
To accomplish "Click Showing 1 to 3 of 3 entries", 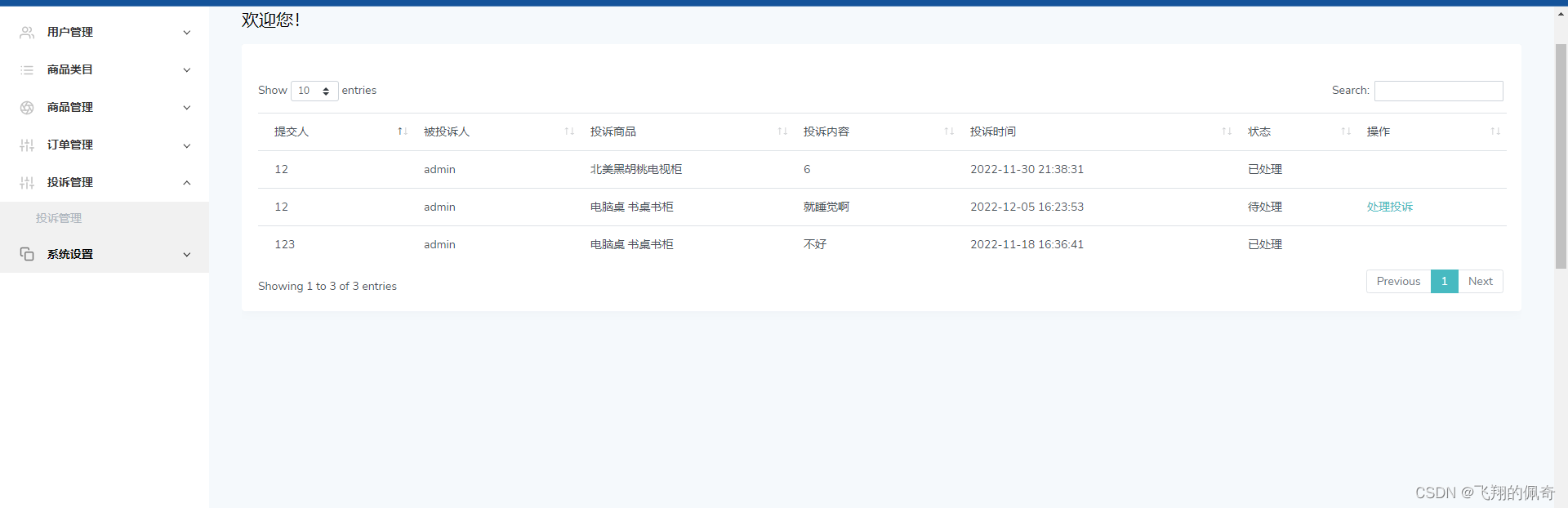I will 327,286.
